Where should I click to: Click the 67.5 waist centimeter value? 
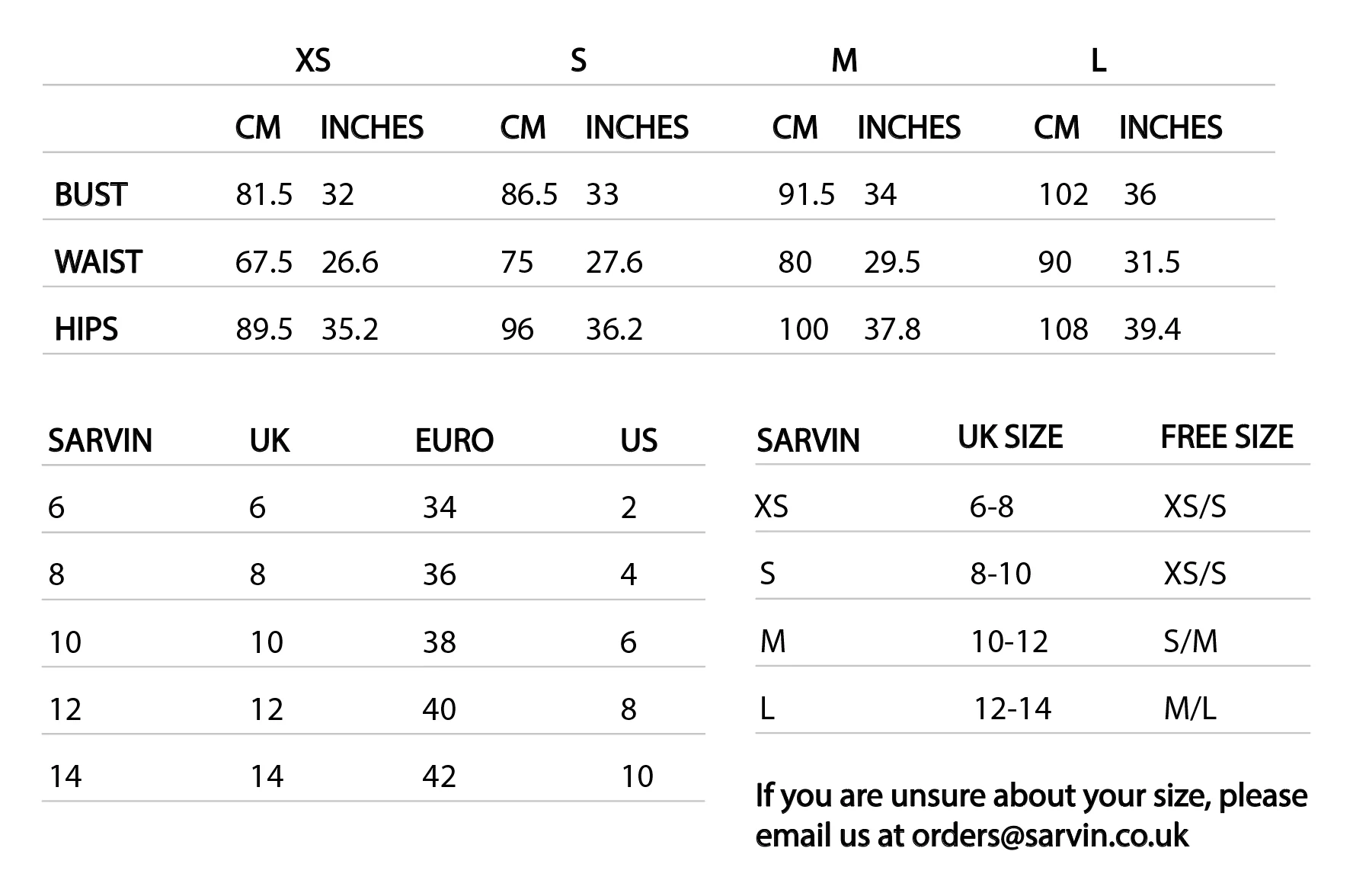[264, 262]
